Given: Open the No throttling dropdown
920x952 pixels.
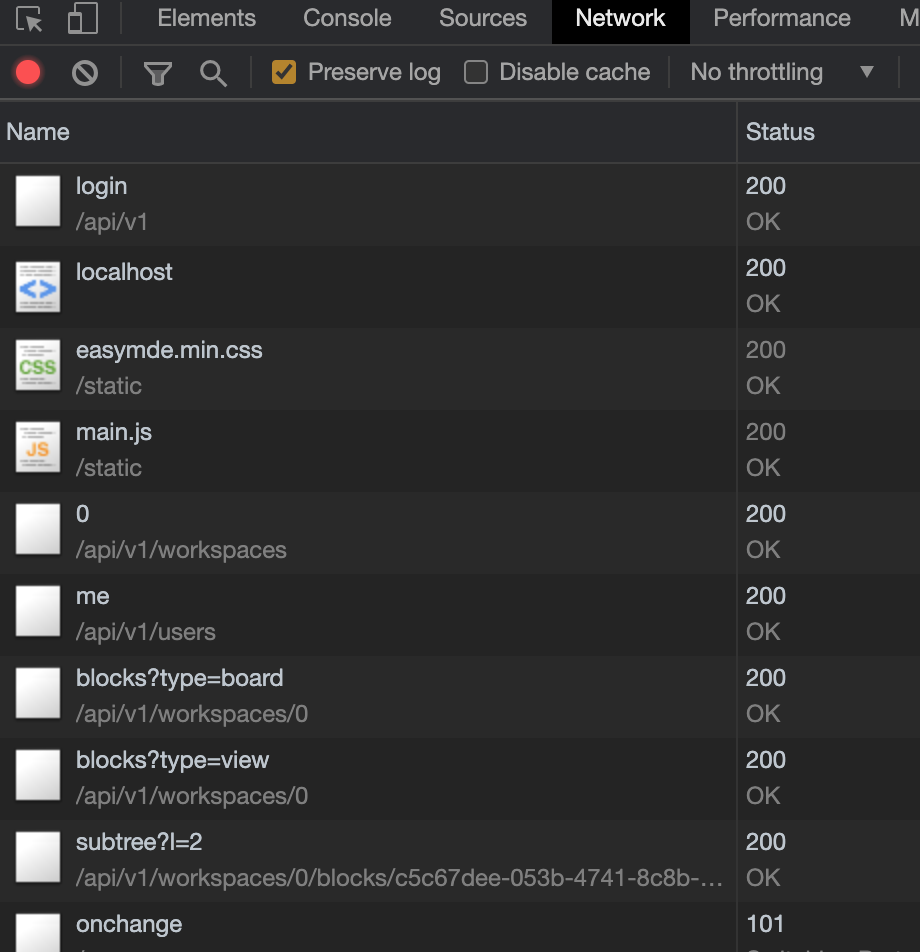Looking at the screenshot, I should pyautogui.click(x=755, y=71).
